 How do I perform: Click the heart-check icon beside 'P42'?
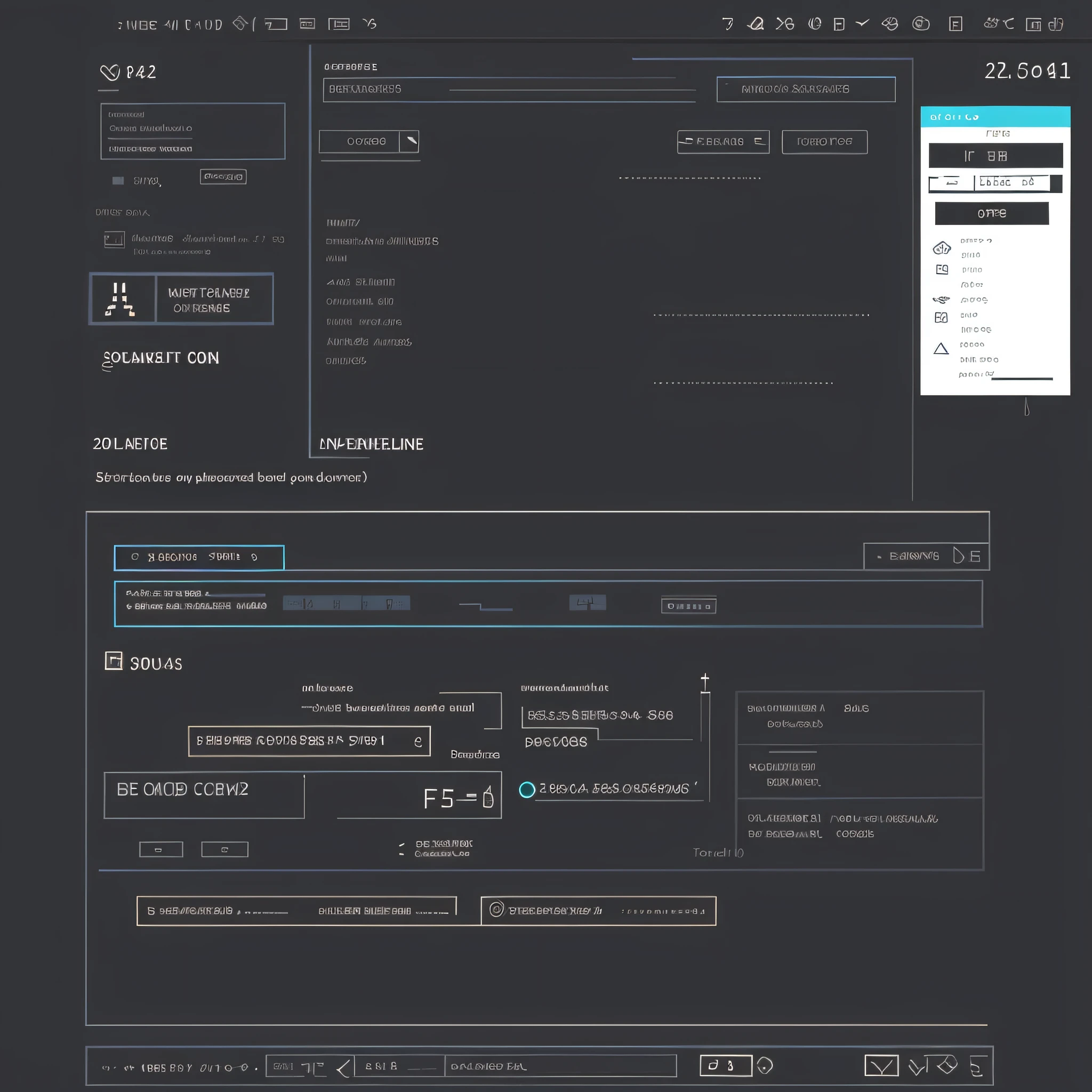[110, 73]
